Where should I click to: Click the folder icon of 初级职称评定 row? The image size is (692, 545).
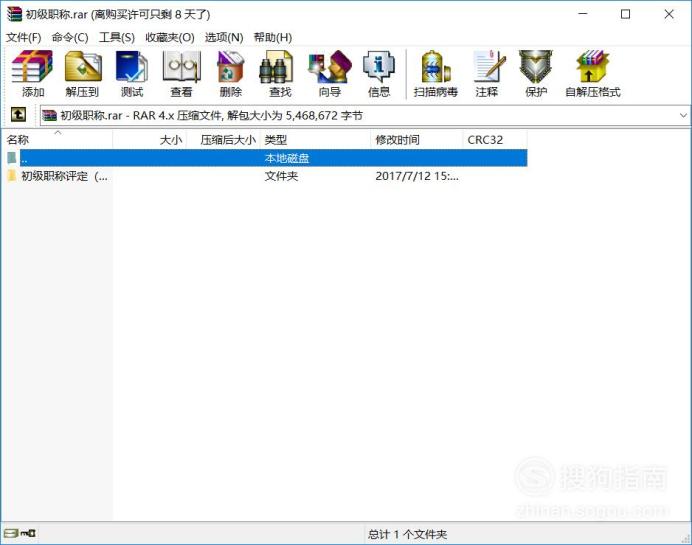[x=12, y=176]
